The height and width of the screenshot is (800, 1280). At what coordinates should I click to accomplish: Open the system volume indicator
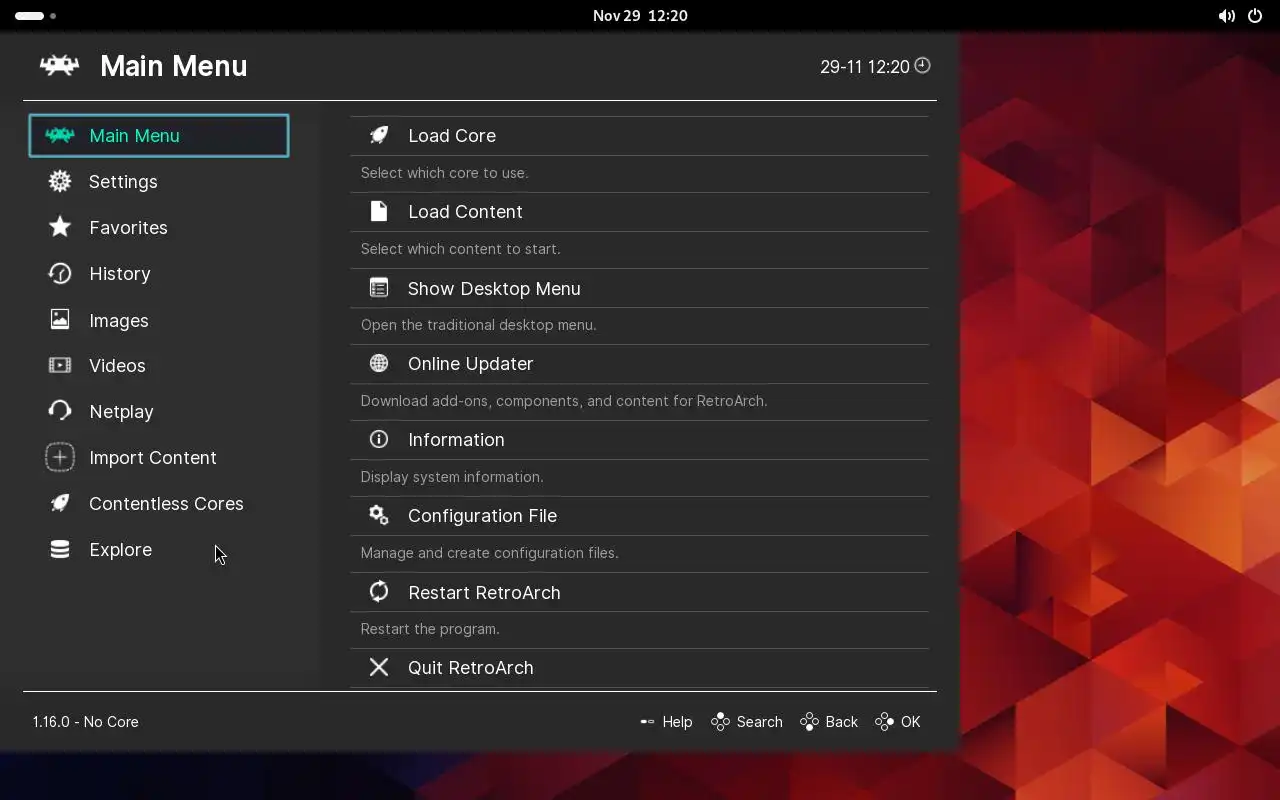(x=1226, y=16)
